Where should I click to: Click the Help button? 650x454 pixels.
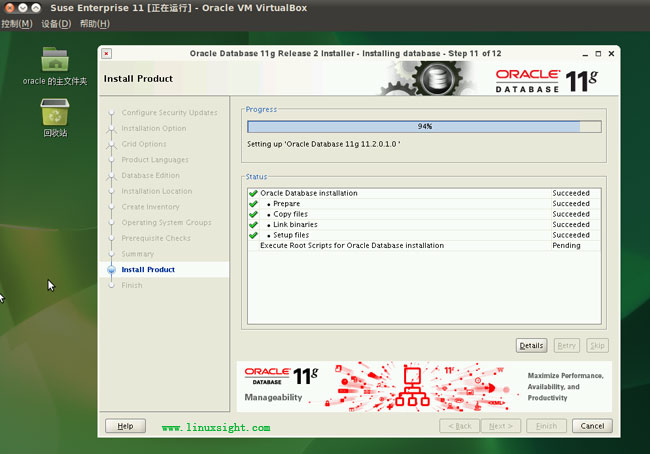click(x=125, y=426)
